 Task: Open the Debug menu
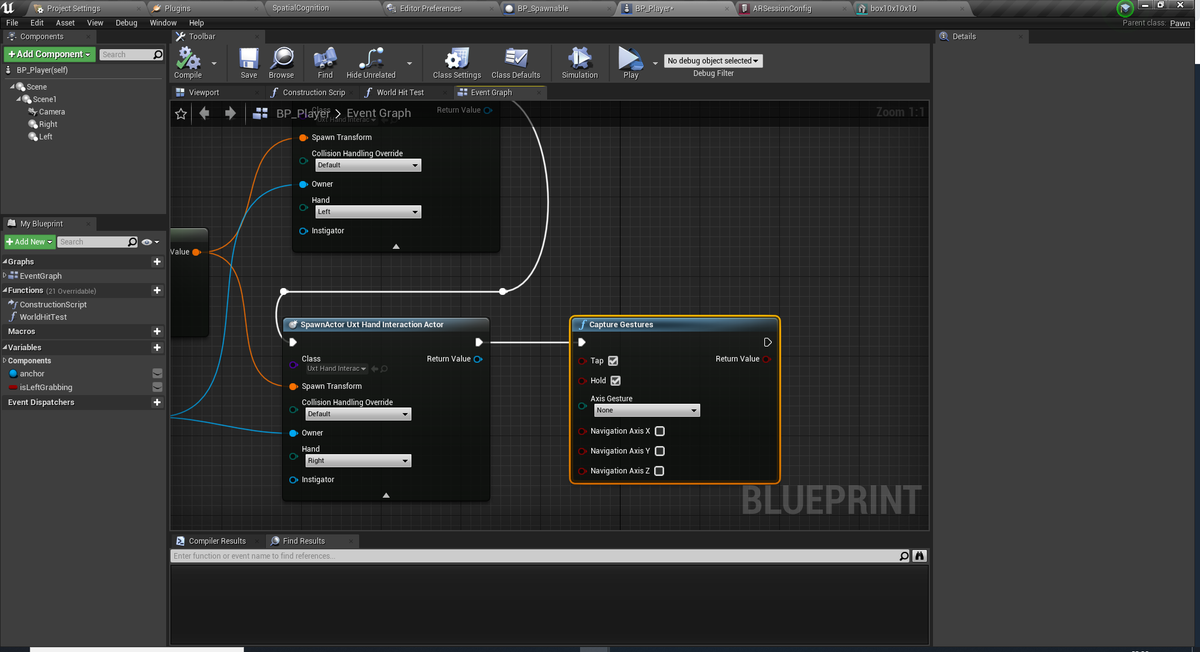coord(126,22)
